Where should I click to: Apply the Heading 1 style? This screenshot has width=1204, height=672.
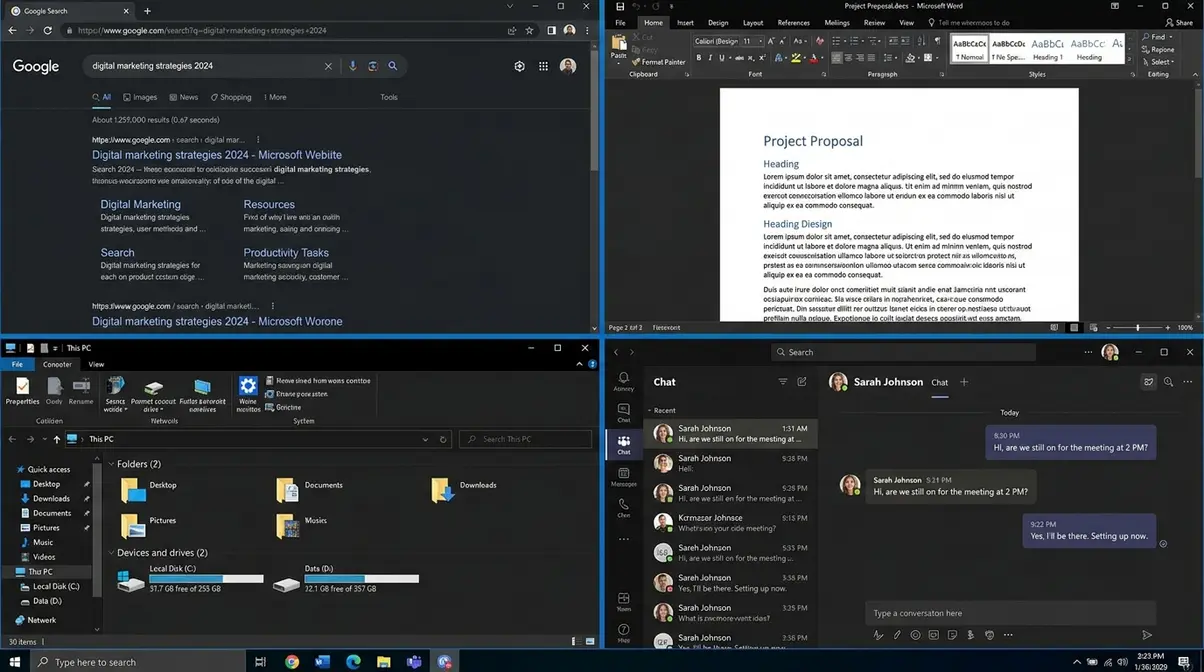click(1047, 48)
